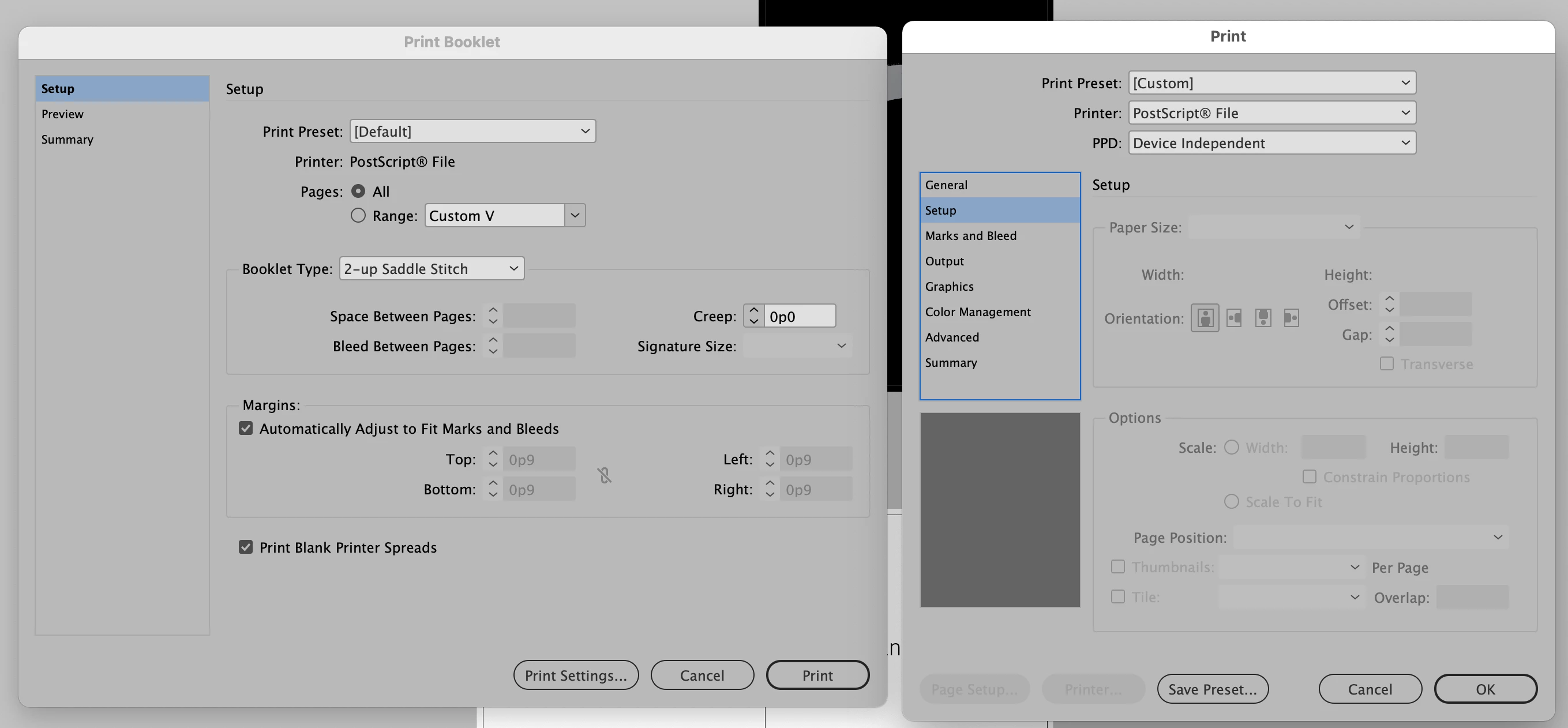1568x728 pixels.
Task: Click the Left margin stepper arrows
Action: [x=770, y=459]
